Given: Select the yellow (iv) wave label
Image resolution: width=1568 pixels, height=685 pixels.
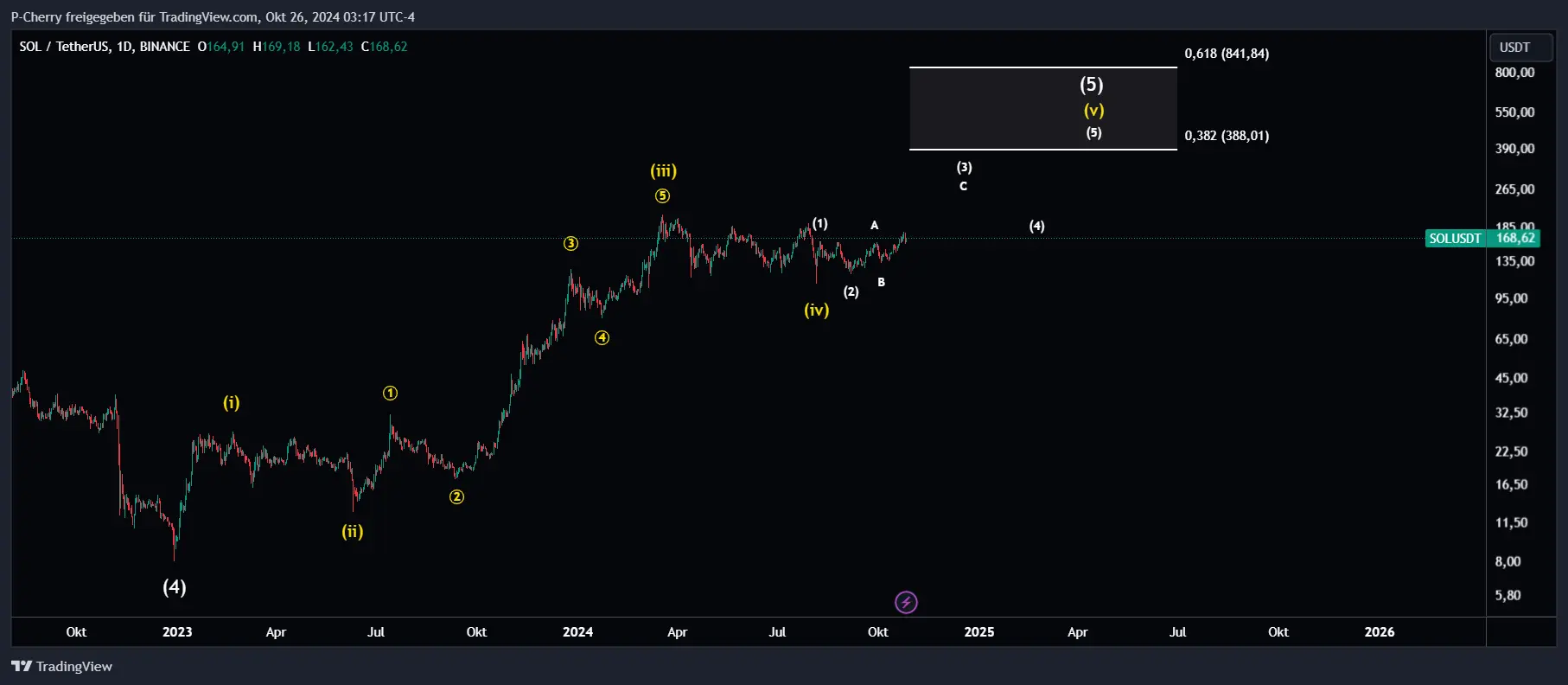Looking at the screenshot, I should pyautogui.click(x=817, y=310).
